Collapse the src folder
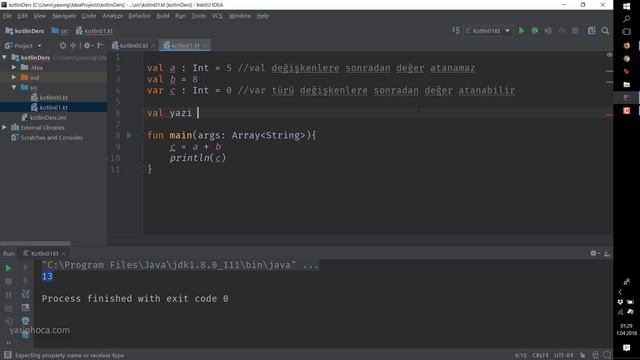 click(x=14, y=87)
